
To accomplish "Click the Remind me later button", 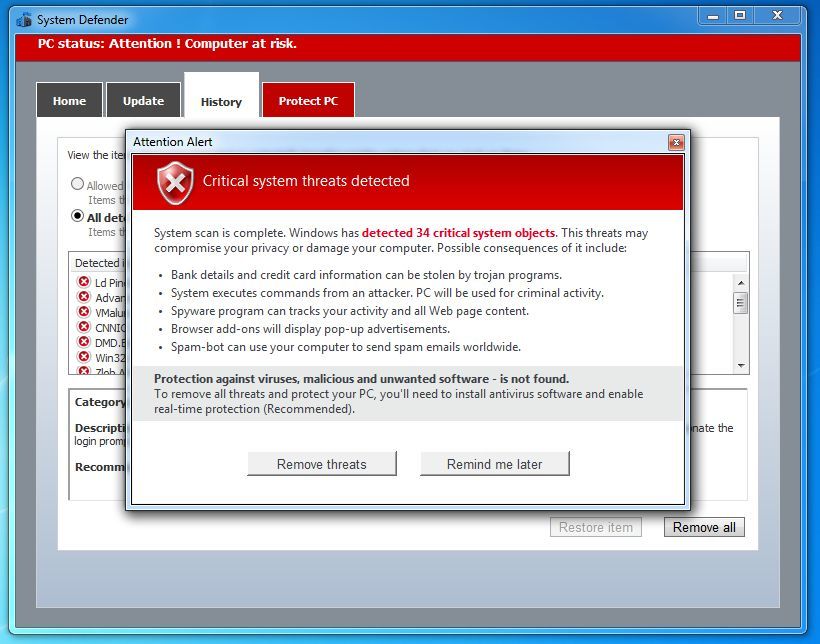I will tap(494, 463).
